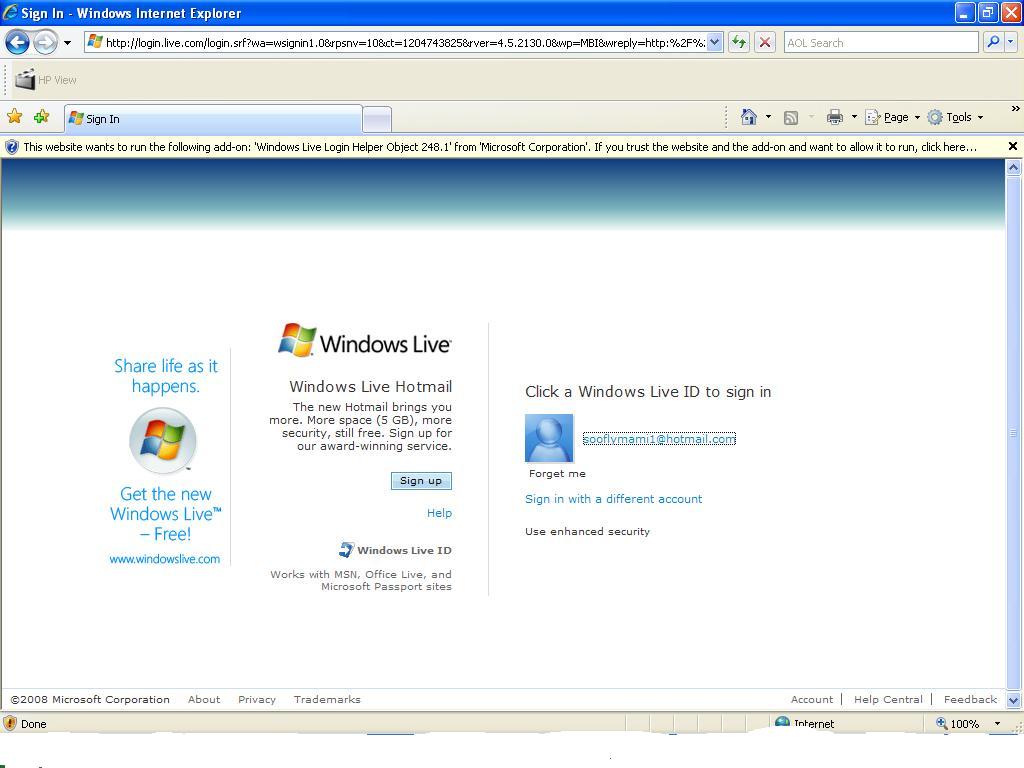Select the Sign In tab

213,119
